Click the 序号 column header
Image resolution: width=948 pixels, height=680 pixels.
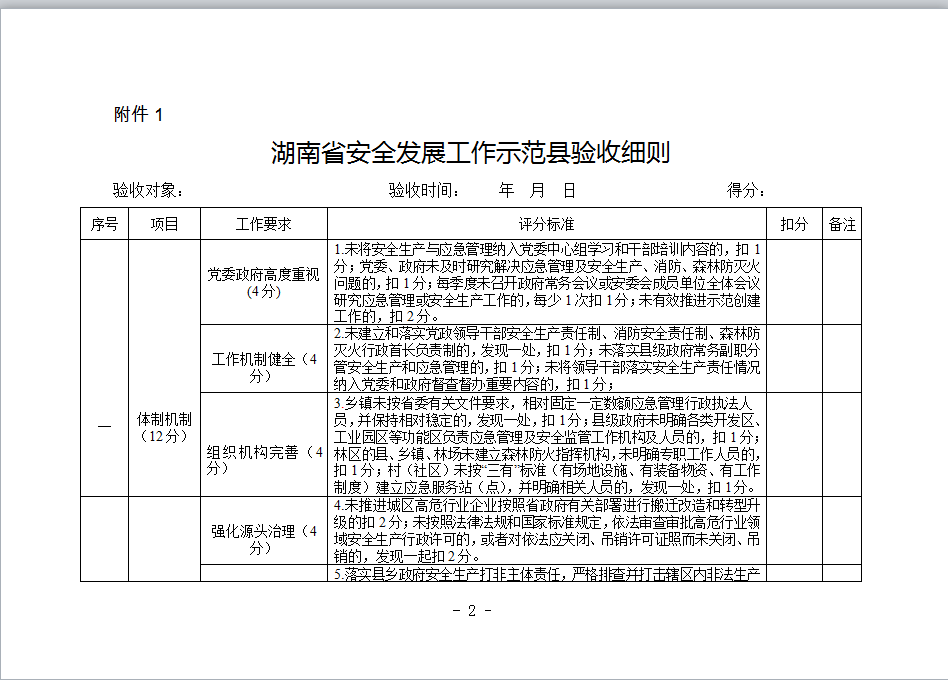pos(104,224)
